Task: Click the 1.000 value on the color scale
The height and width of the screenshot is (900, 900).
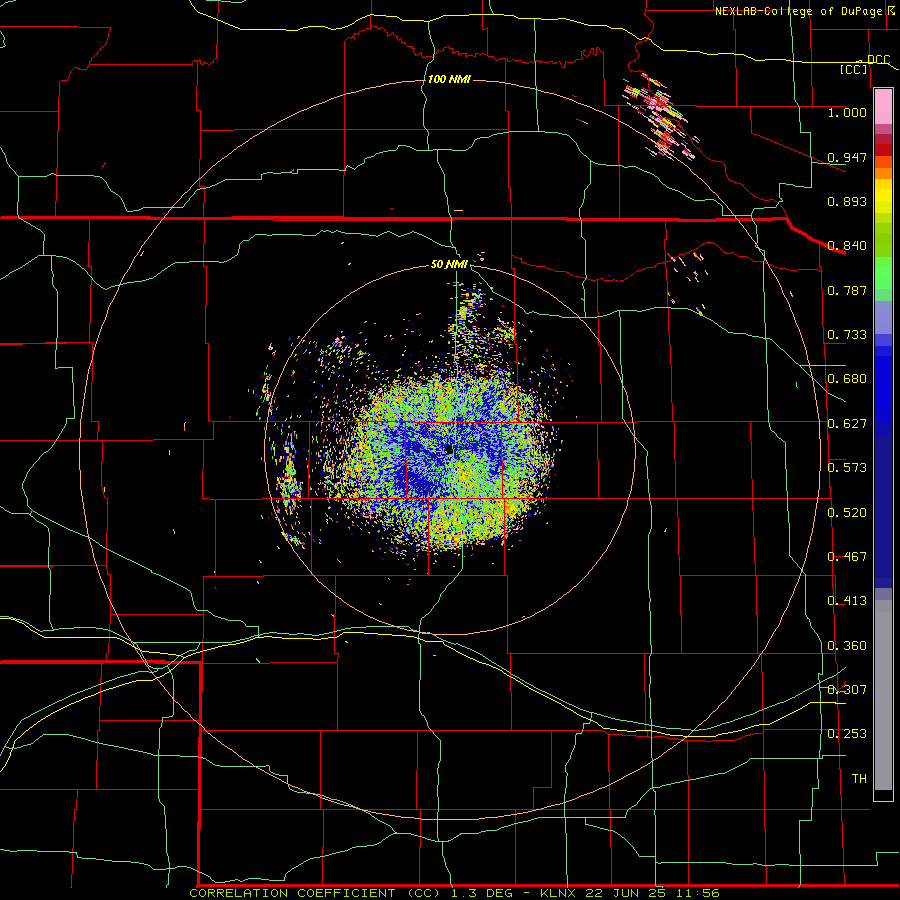Action: 847,112
